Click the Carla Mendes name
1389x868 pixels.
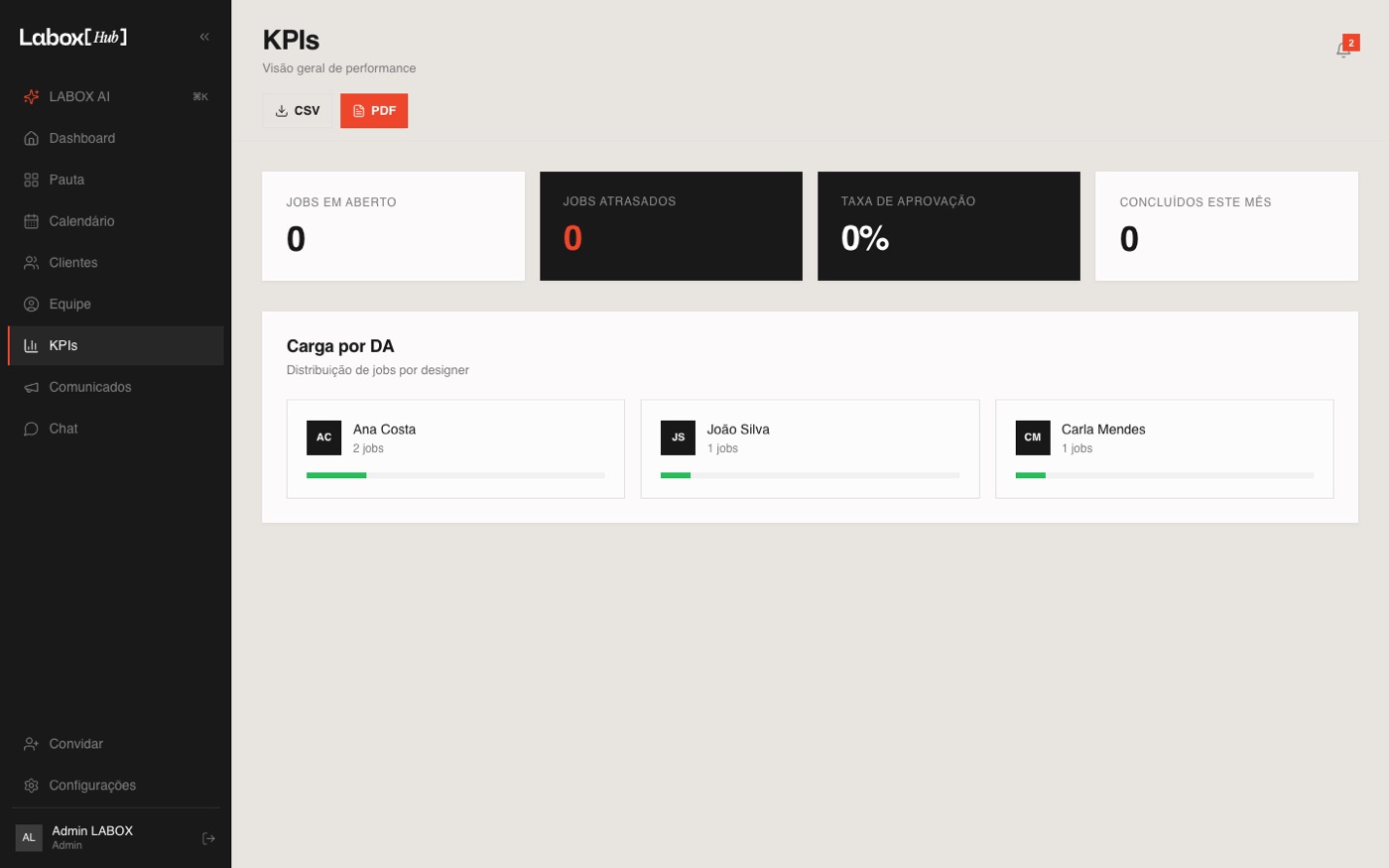1103,430
